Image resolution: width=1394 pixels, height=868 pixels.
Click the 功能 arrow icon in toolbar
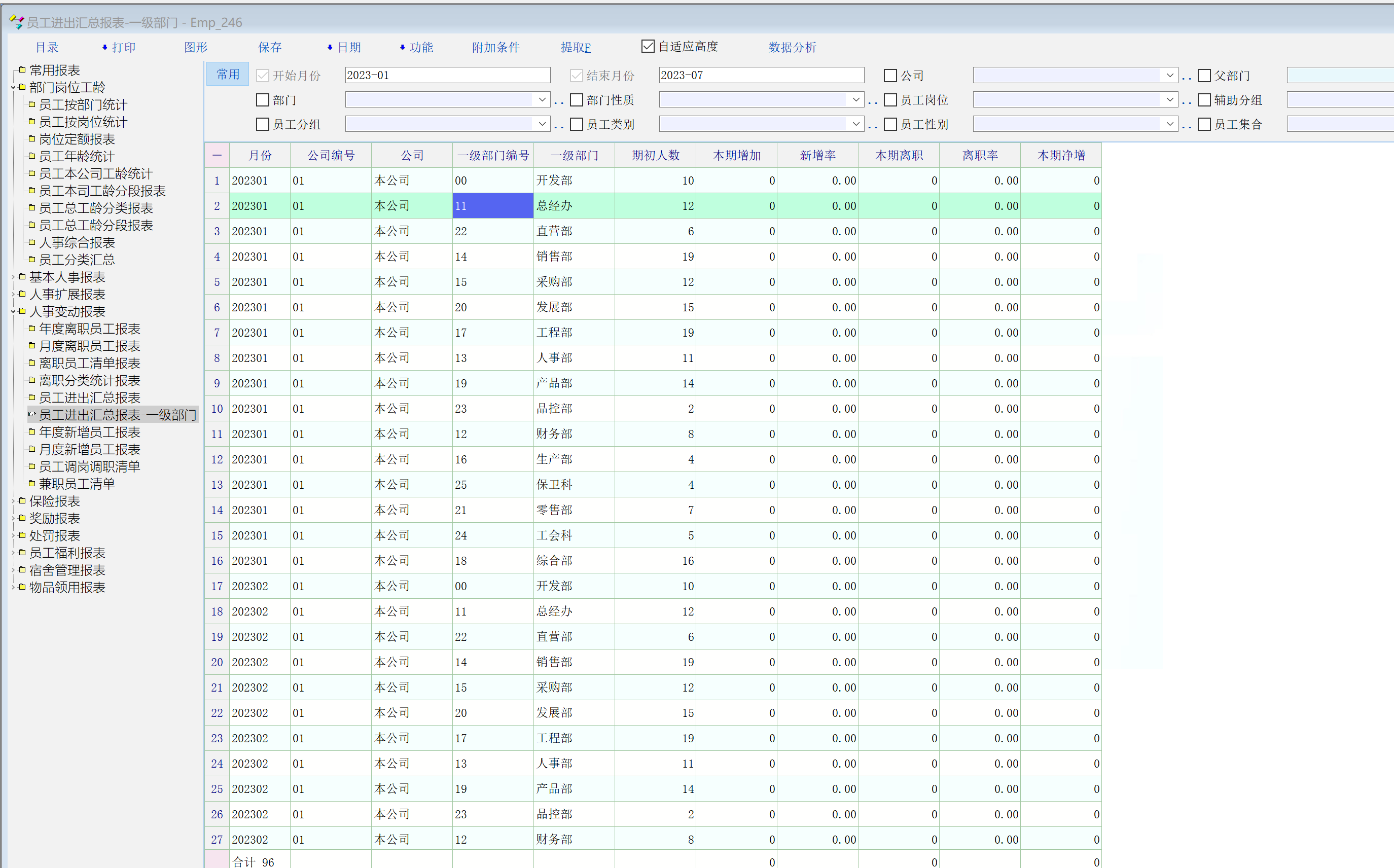tap(402, 48)
